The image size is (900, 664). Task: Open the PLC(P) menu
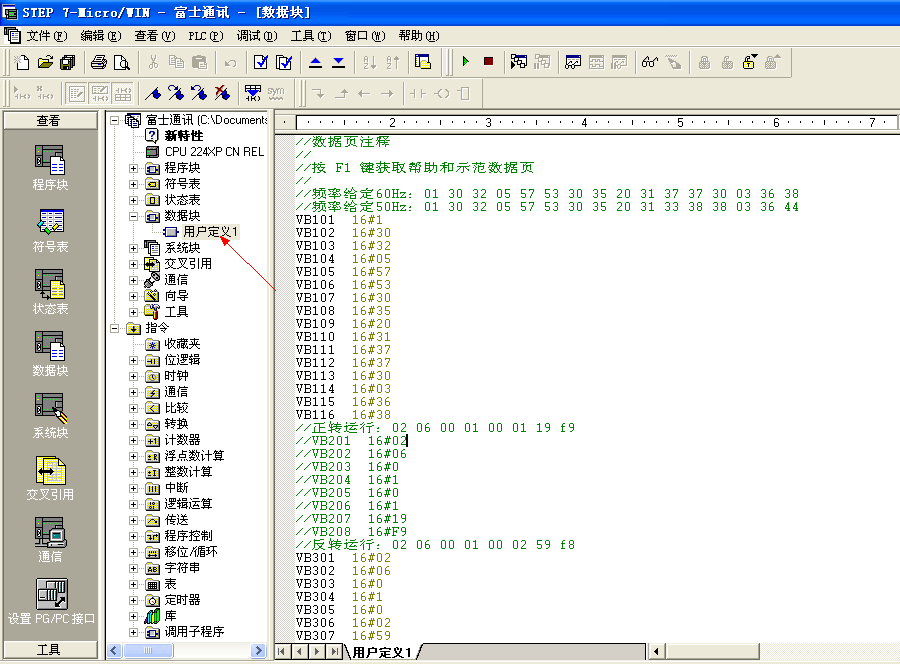click(204, 36)
